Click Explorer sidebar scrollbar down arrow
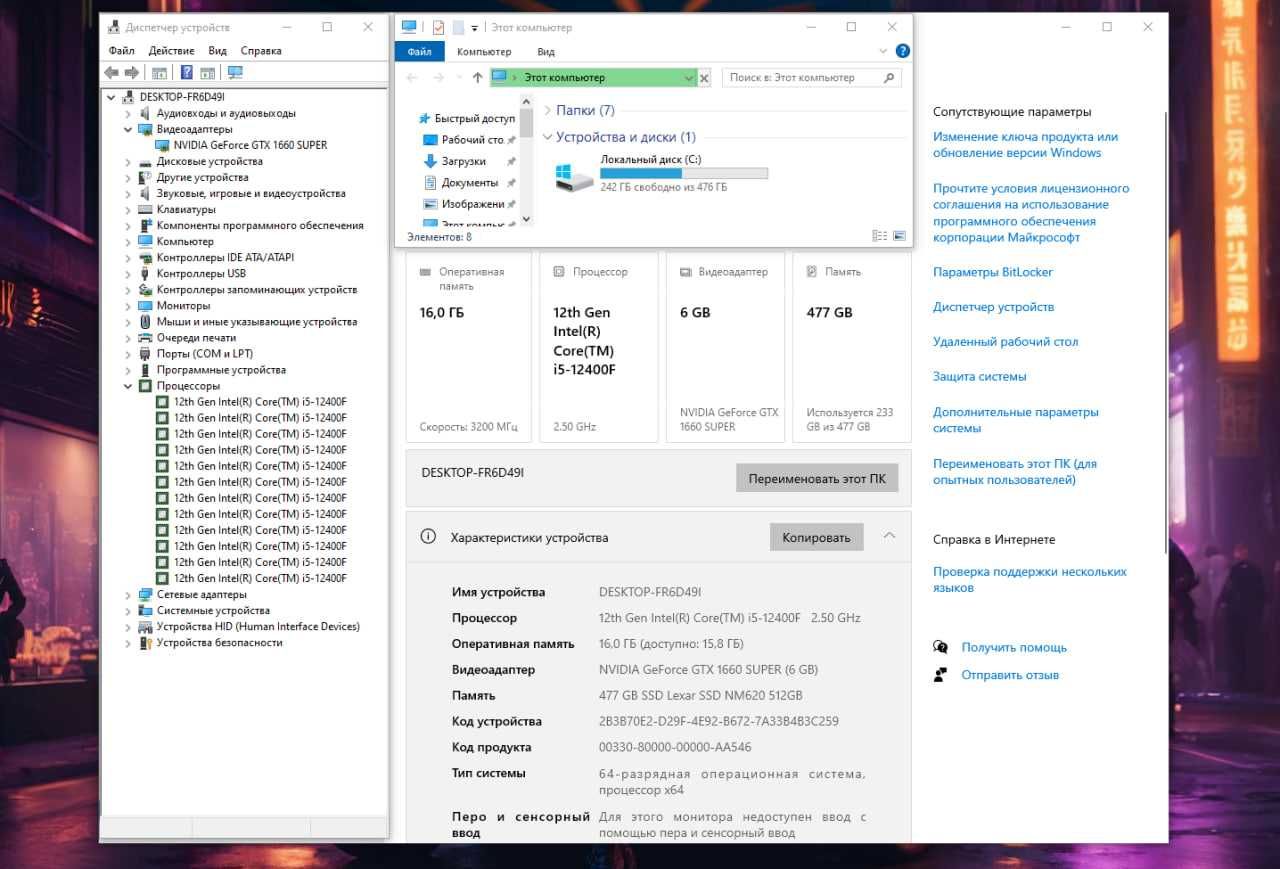The image size is (1280, 869). [527, 220]
